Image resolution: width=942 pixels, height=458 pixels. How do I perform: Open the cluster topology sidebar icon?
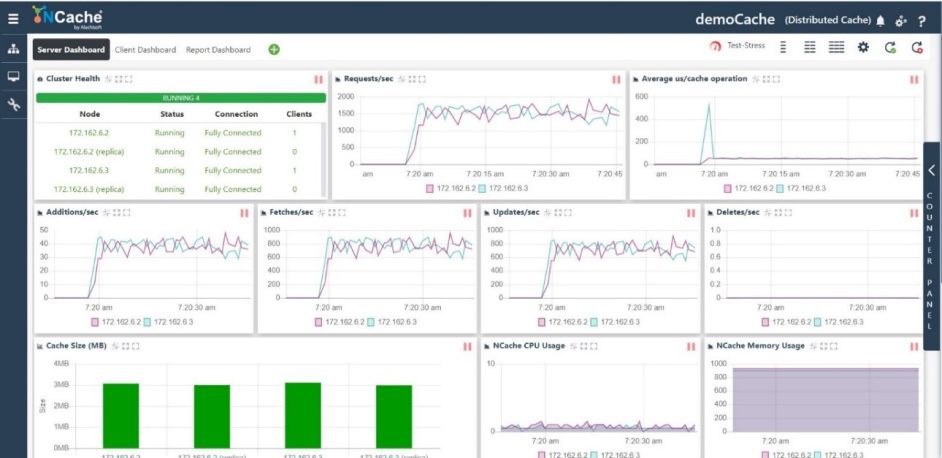[13, 49]
